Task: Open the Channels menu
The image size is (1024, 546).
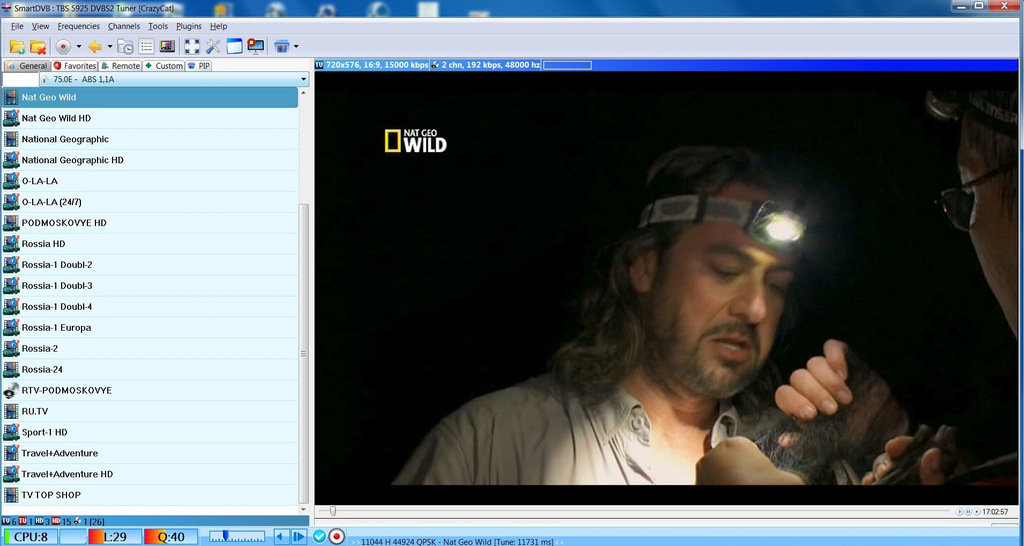Action: coord(123,26)
